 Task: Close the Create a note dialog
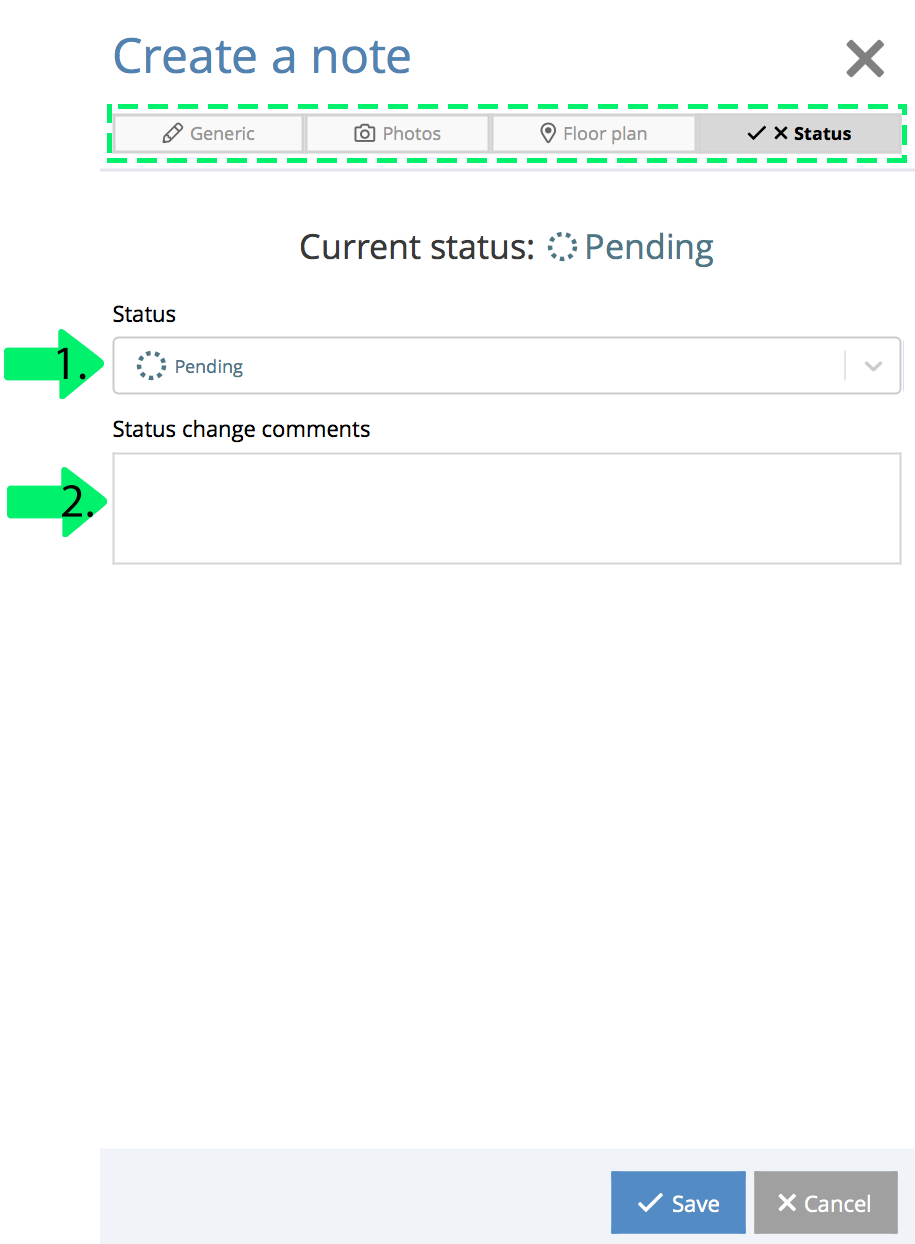coord(865,59)
